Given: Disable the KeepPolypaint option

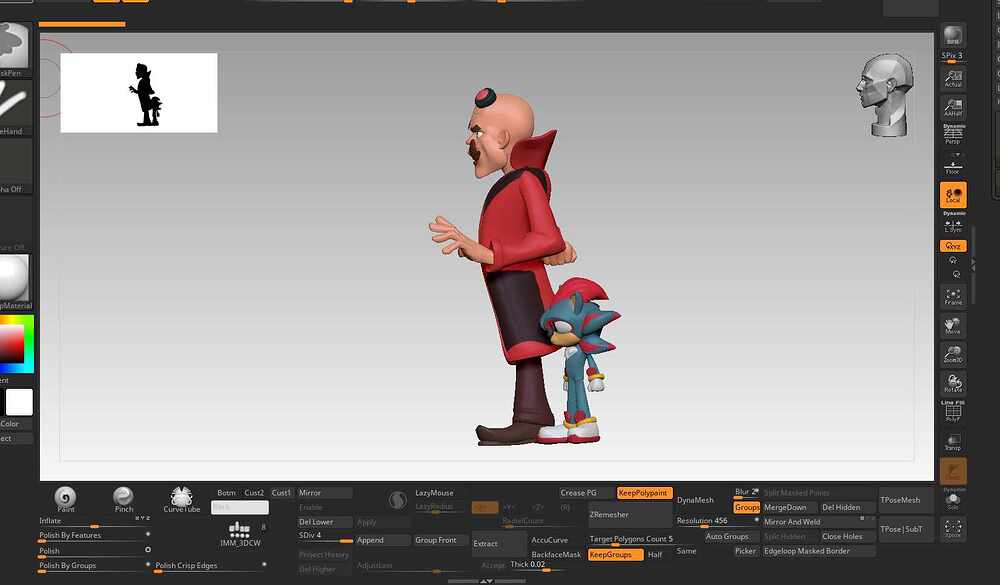Looking at the screenshot, I should 644,492.
